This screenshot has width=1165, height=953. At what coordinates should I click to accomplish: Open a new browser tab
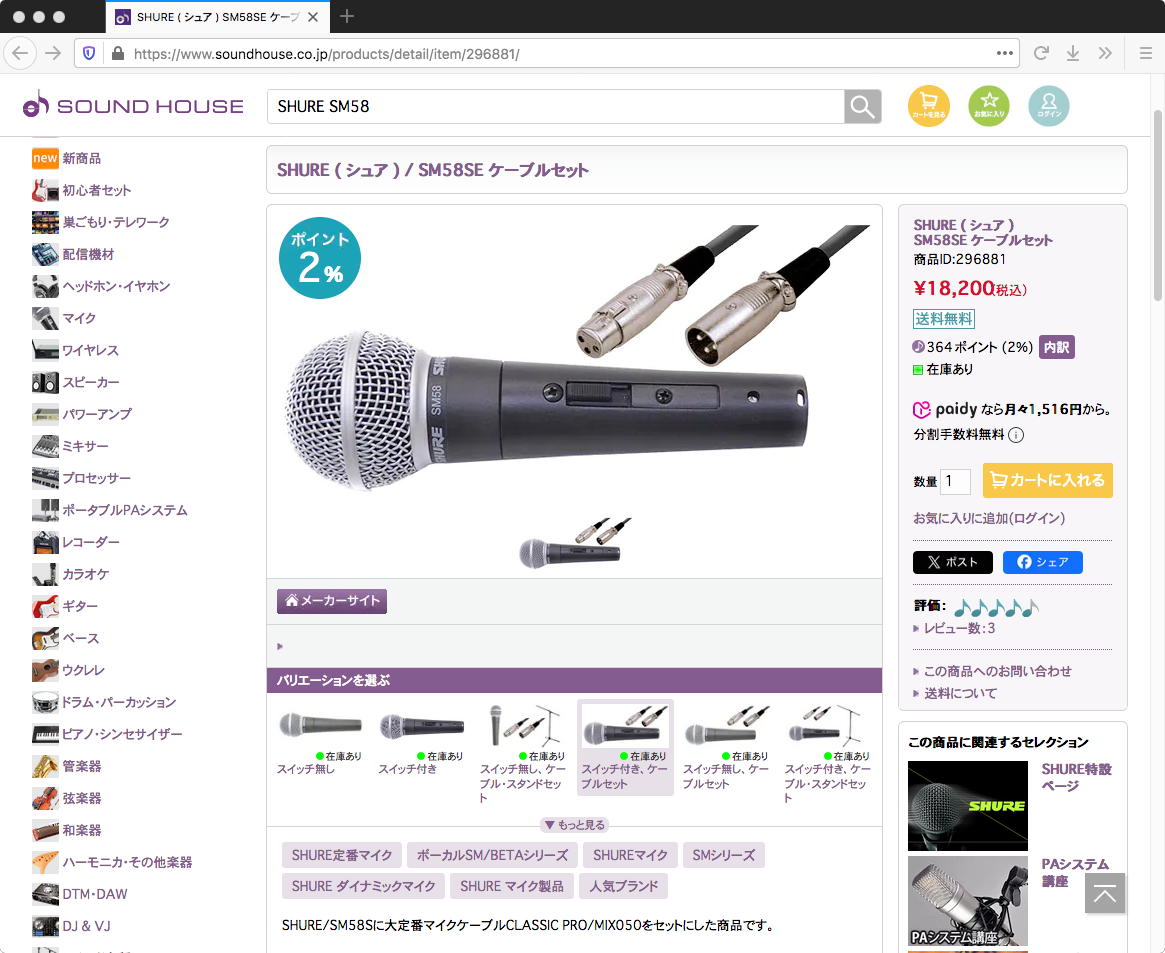346,16
